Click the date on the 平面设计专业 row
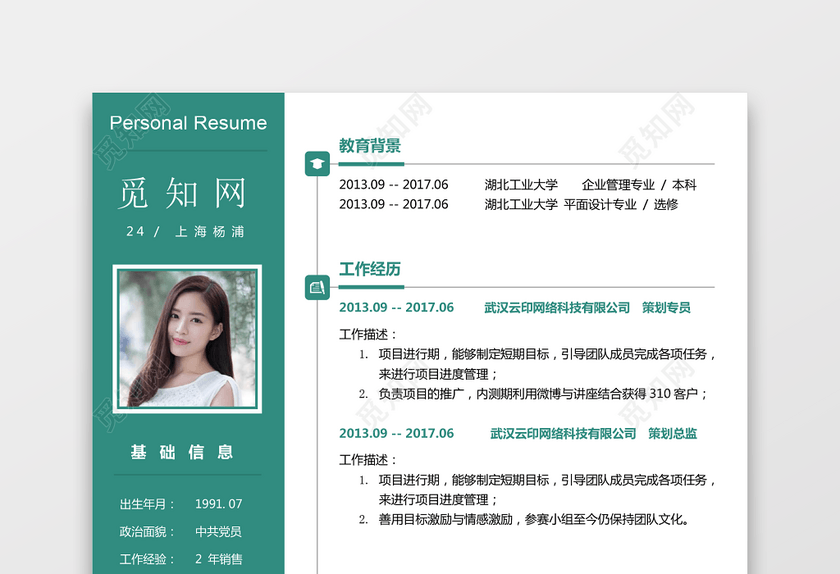 pyautogui.click(x=394, y=204)
